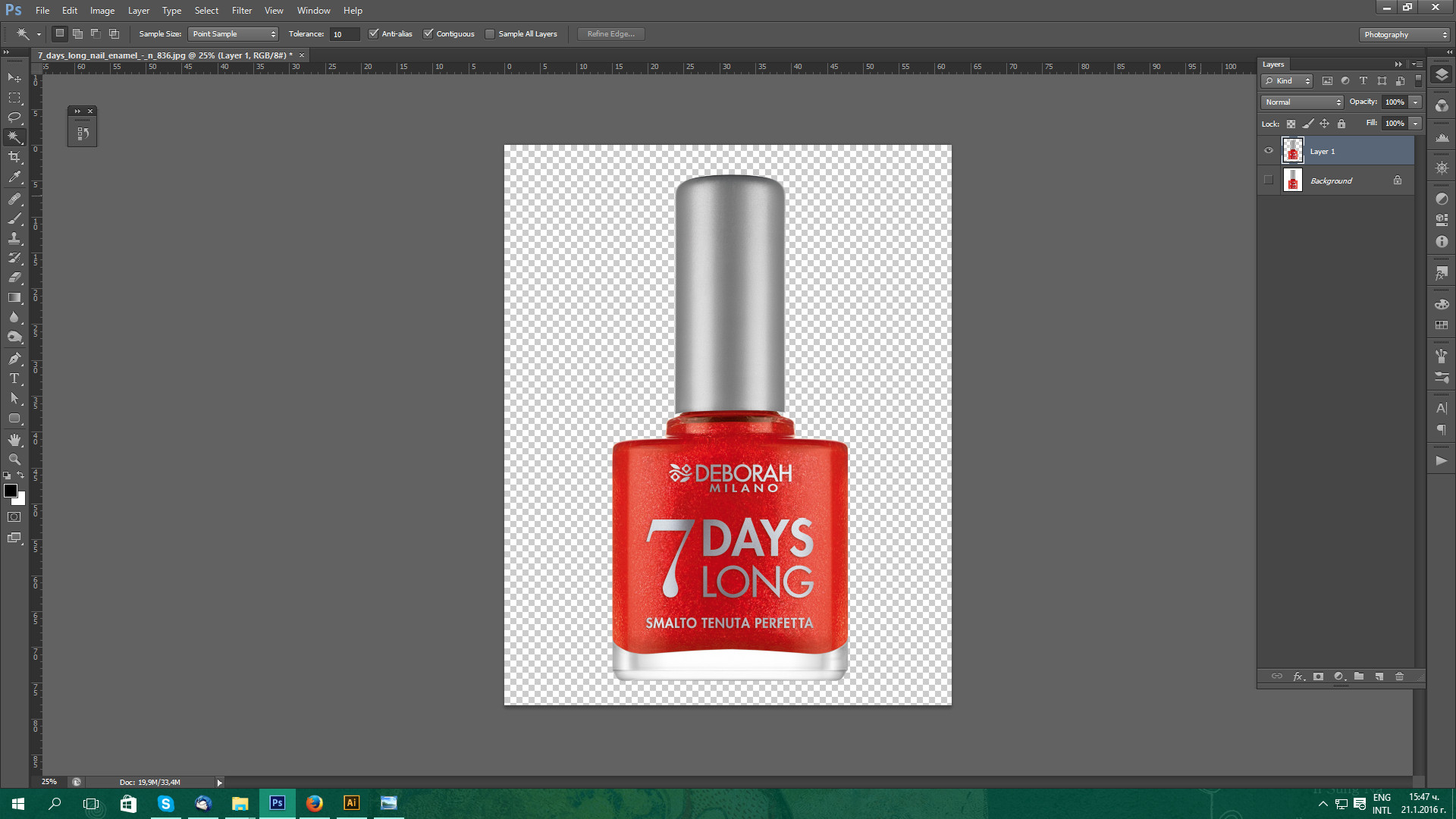Select the Horizontal Type tool
The image size is (1456, 819).
[x=14, y=378]
